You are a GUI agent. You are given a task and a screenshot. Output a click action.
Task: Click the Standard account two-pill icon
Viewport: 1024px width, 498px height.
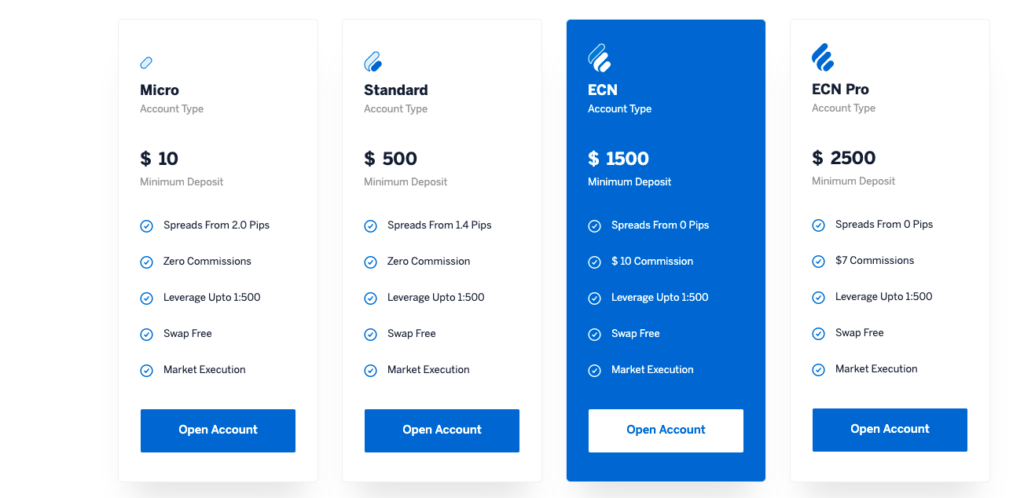[x=373, y=61]
